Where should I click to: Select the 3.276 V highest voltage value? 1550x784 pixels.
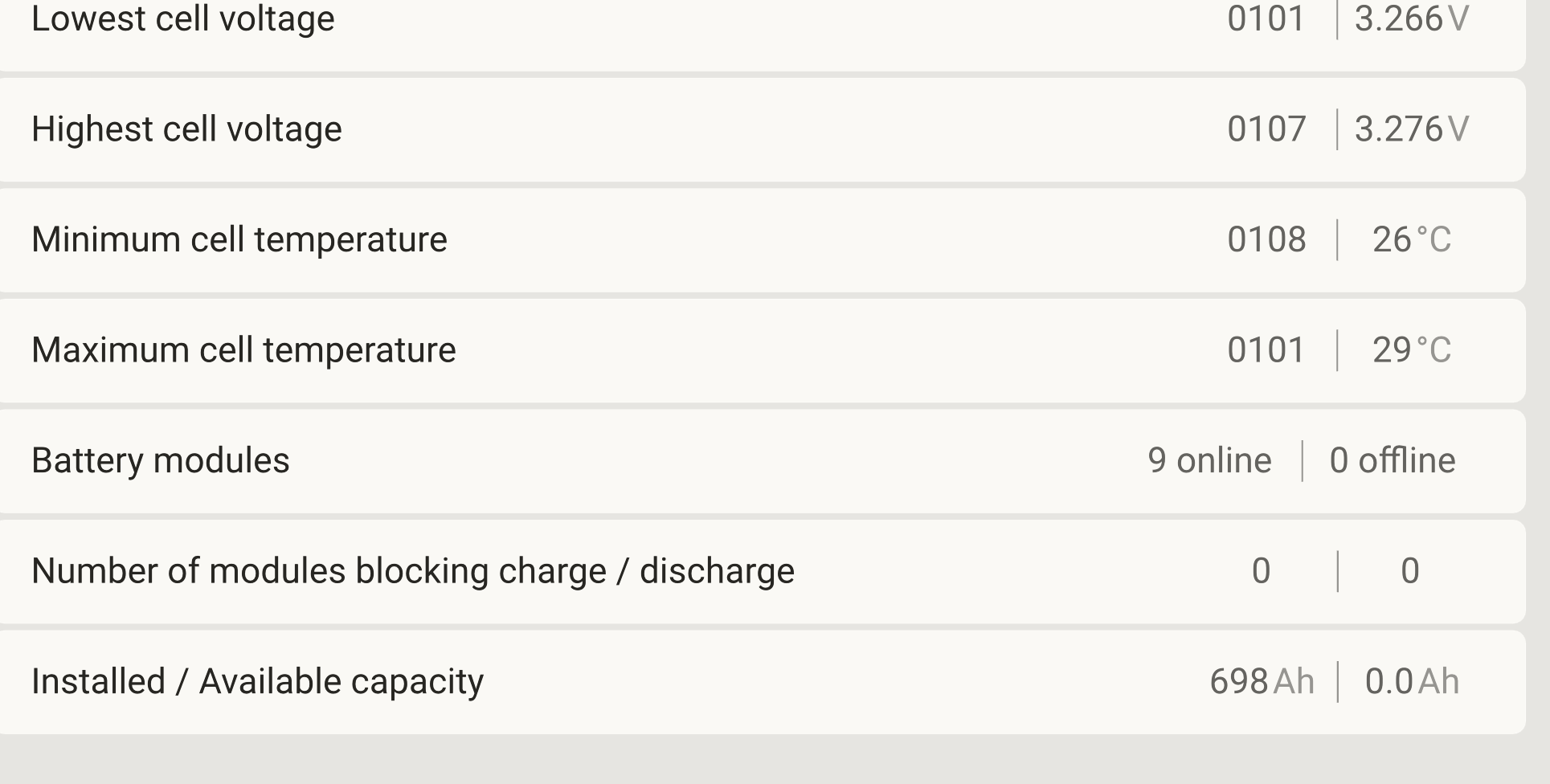point(1411,129)
